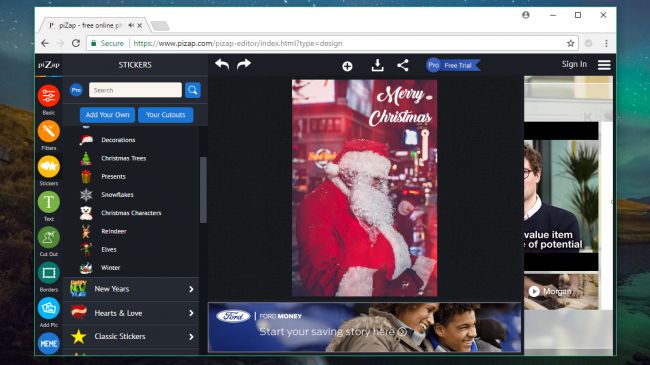Download the edited image
This screenshot has height=365, width=650.
tap(377, 65)
